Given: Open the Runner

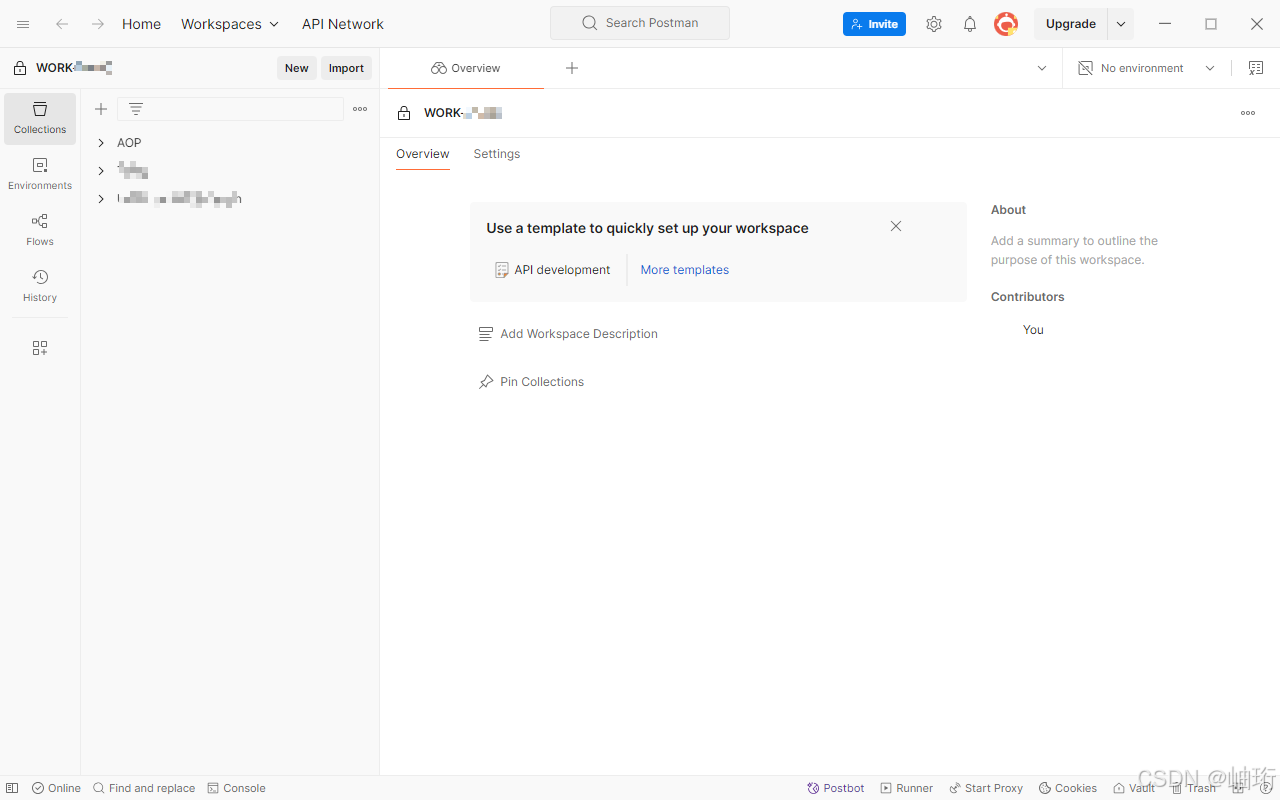Looking at the screenshot, I should pos(906,788).
